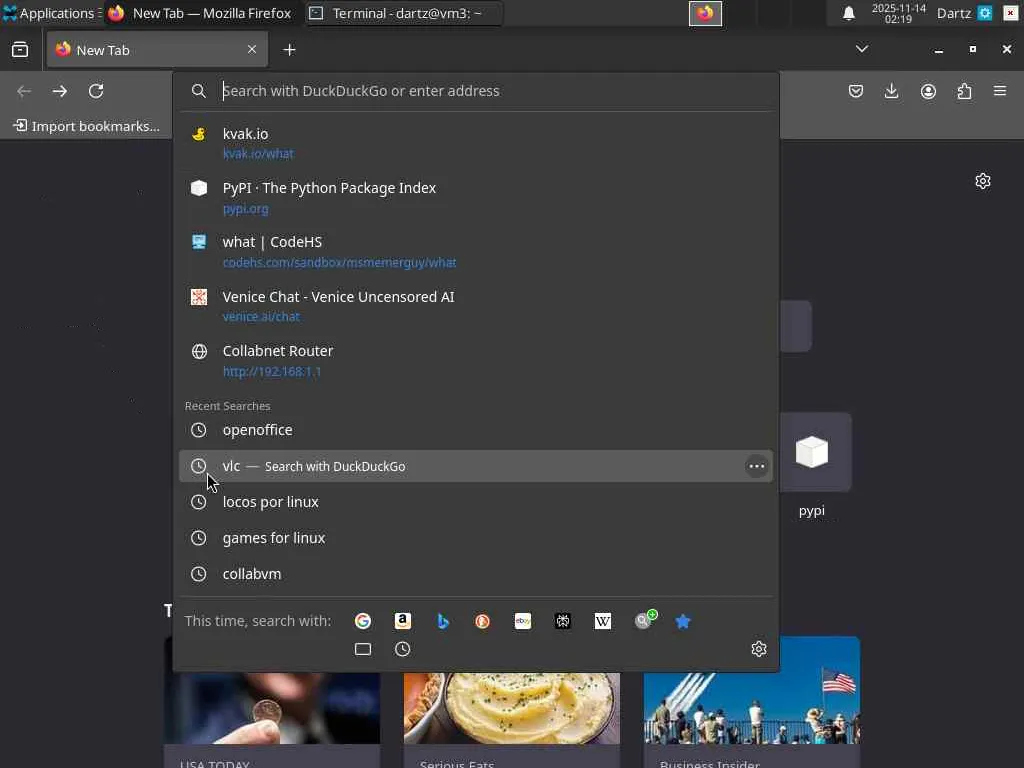Go back one page
Image resolution: width=1024 pixels, height=768 pixels.
point(24,91)
